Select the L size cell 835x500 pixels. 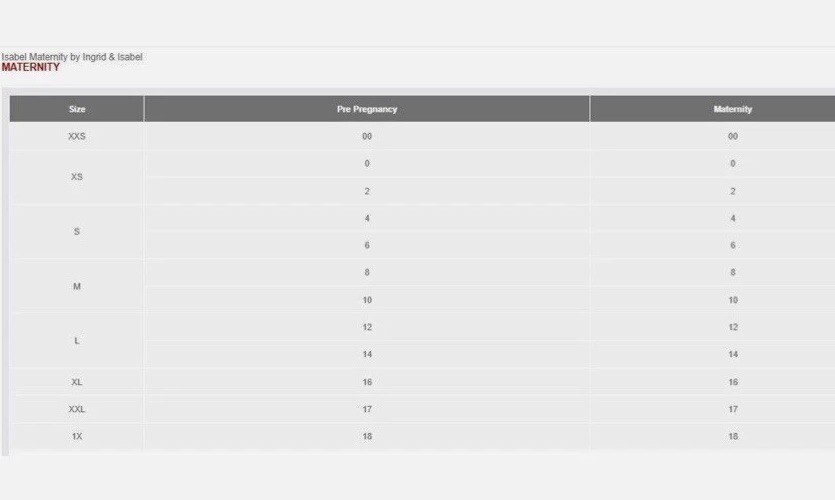click(x=77, y=341)
